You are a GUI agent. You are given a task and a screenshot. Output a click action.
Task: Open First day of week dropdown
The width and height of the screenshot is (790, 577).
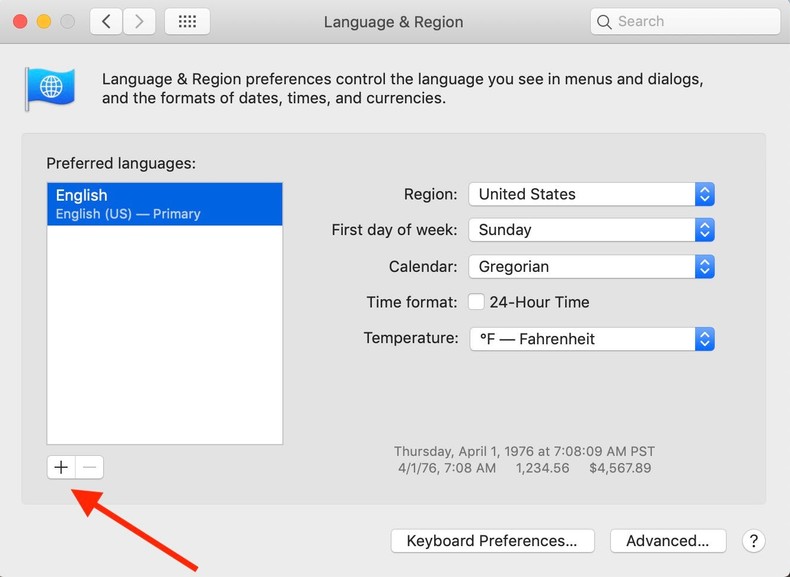[591, 230]
